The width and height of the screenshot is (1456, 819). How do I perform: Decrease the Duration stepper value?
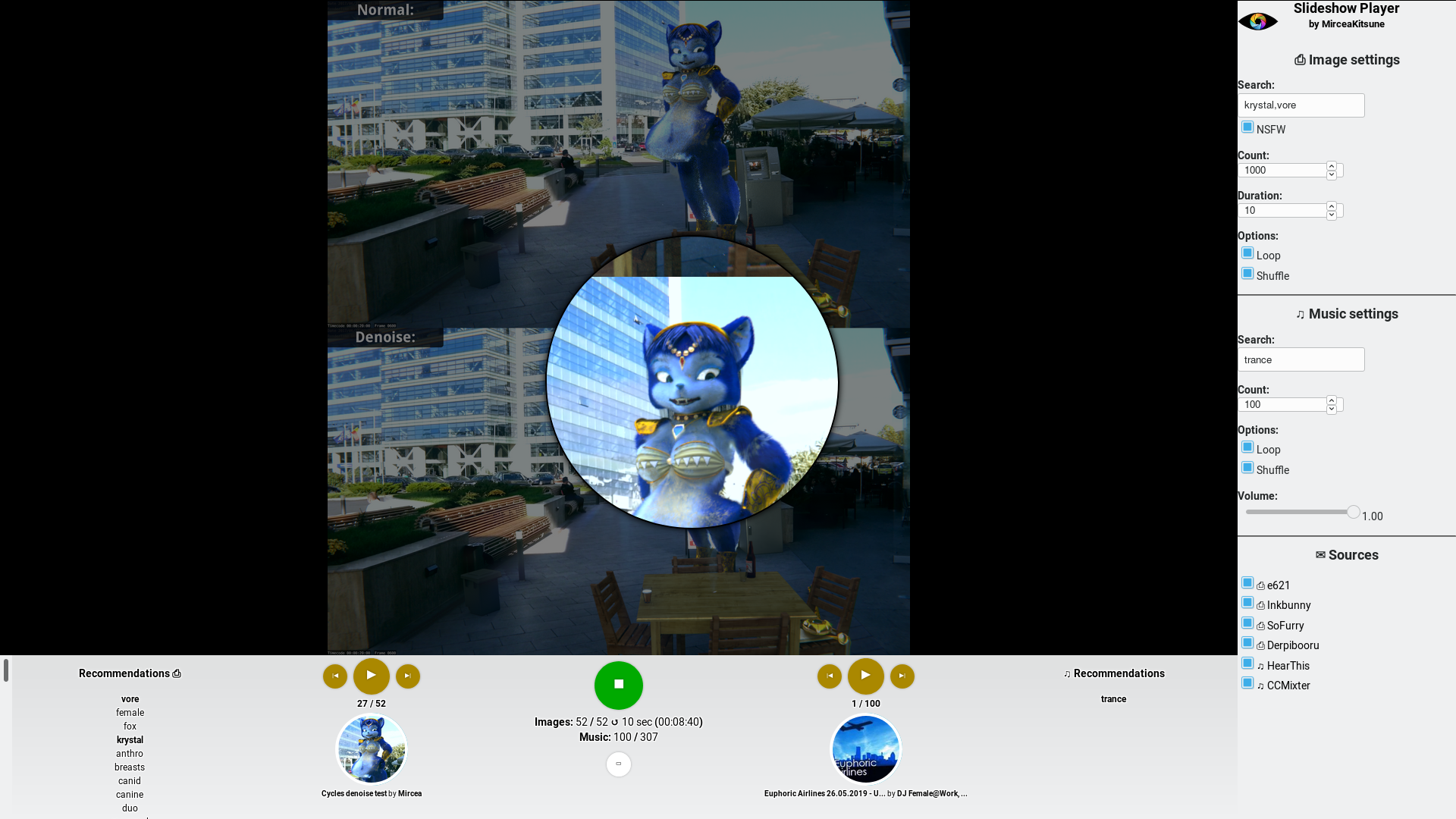click(1331, 215)
